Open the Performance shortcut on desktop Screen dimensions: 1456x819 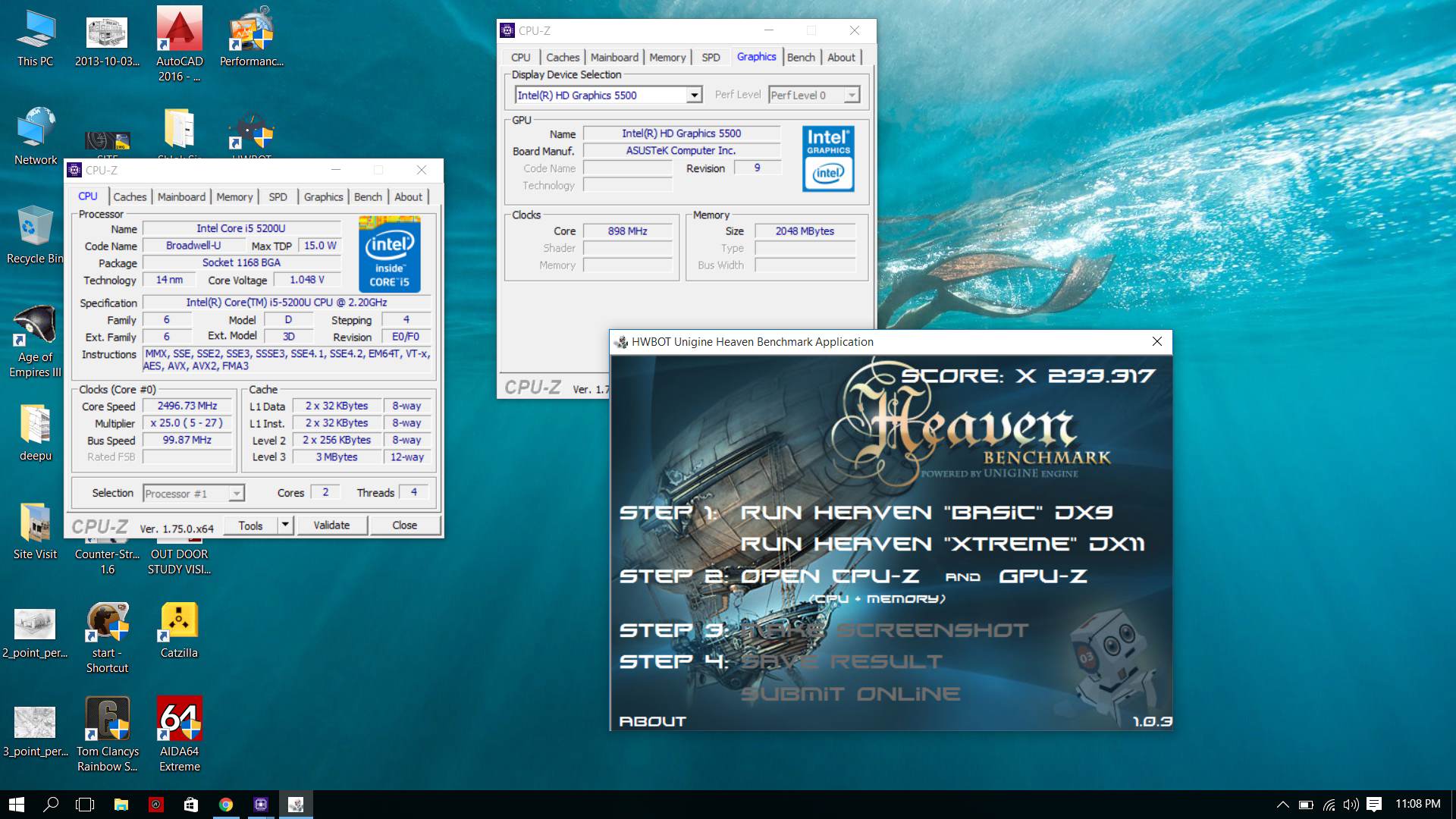(x=252, y=38)
